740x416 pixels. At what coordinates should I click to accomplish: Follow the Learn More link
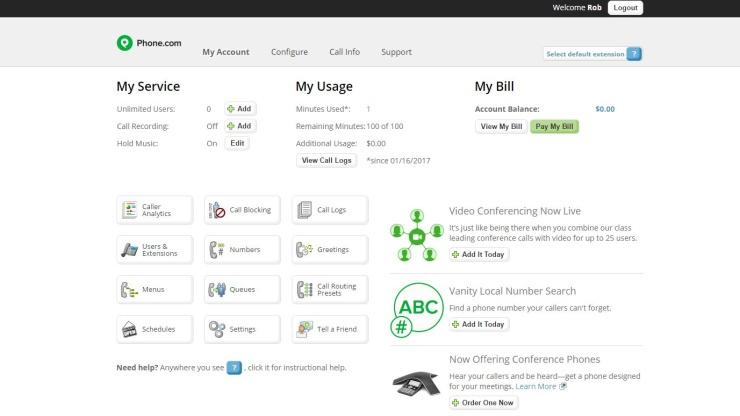[536, 386]
